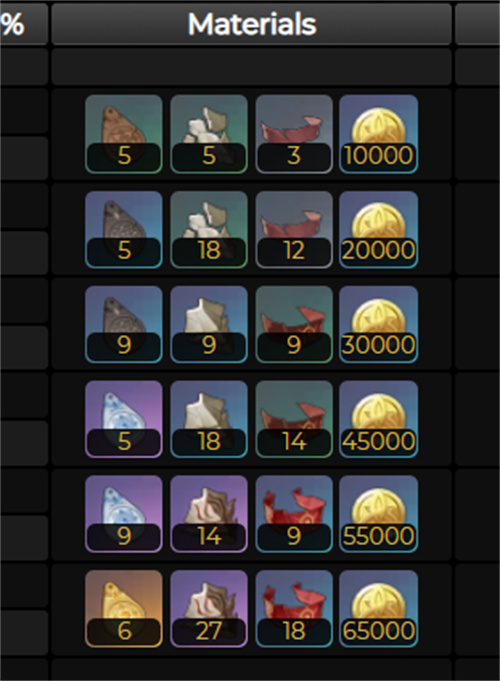Click the Mora coin showing 20000
The height and width of the screenshot is (681, 500).
pos(378,230)
